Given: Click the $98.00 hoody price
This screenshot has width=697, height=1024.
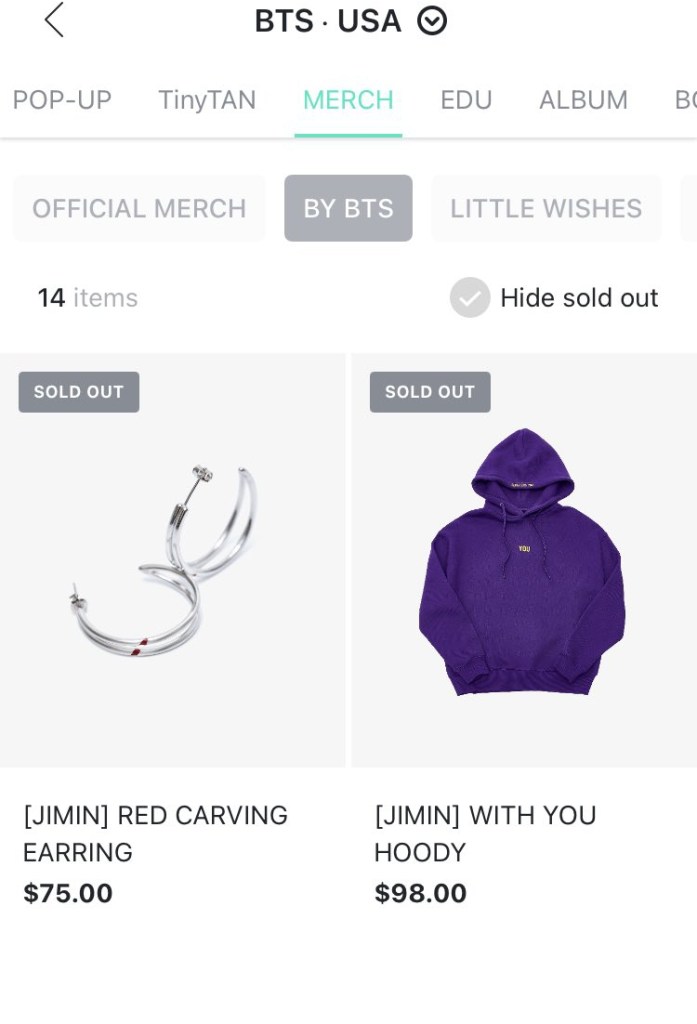Looking at the screenshot, I should 420,893.
